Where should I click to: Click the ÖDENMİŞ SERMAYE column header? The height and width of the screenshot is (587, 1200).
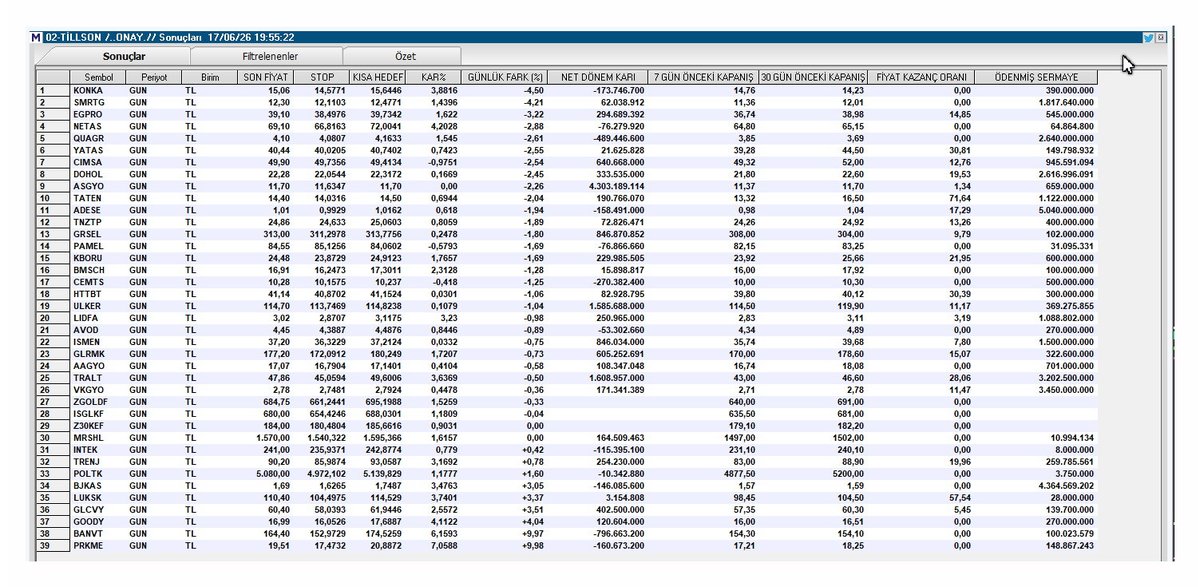pyautogui.click(x=1036, y=77)
